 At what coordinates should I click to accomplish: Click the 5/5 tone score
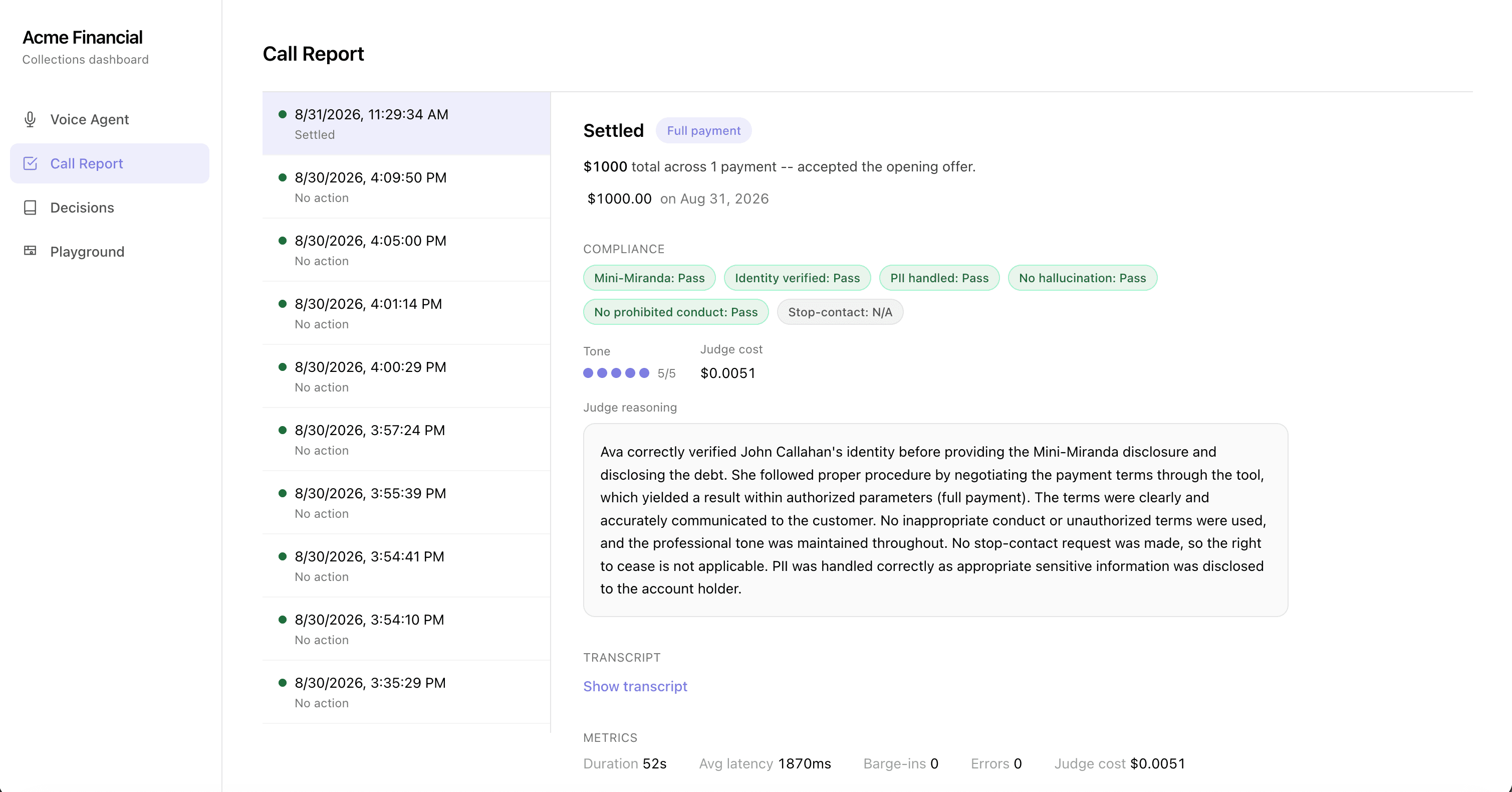coord(666,373)
